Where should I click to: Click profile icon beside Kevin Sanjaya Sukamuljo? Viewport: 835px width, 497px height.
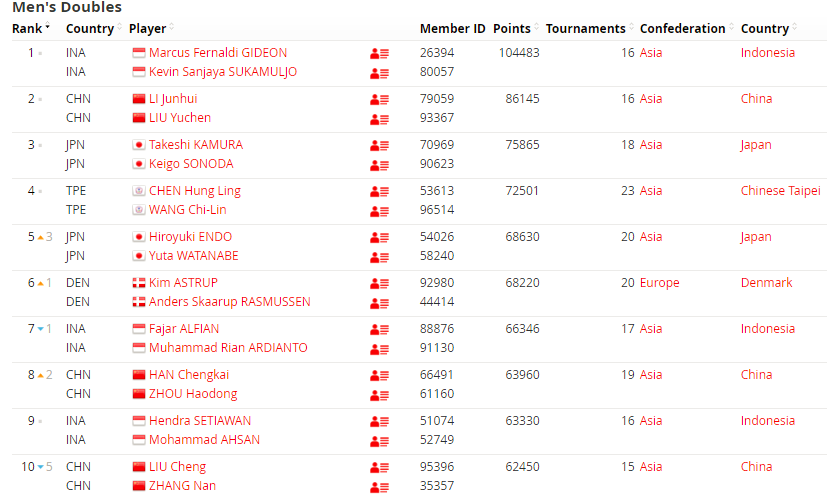379,73
